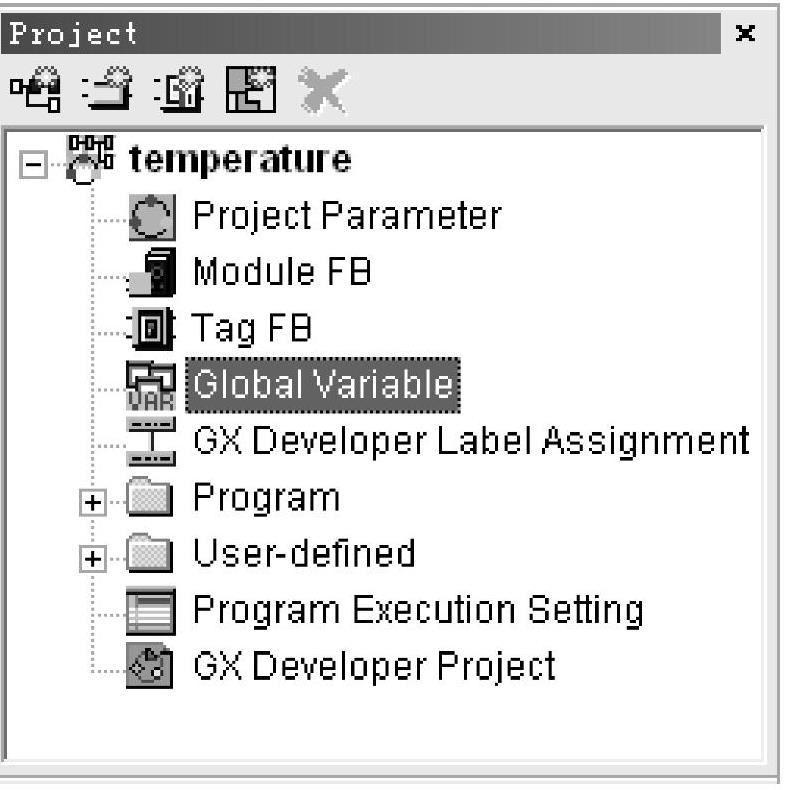Click the Project Parameter circular icon
The width and height of the screenshot is (790, 790).
152,217
